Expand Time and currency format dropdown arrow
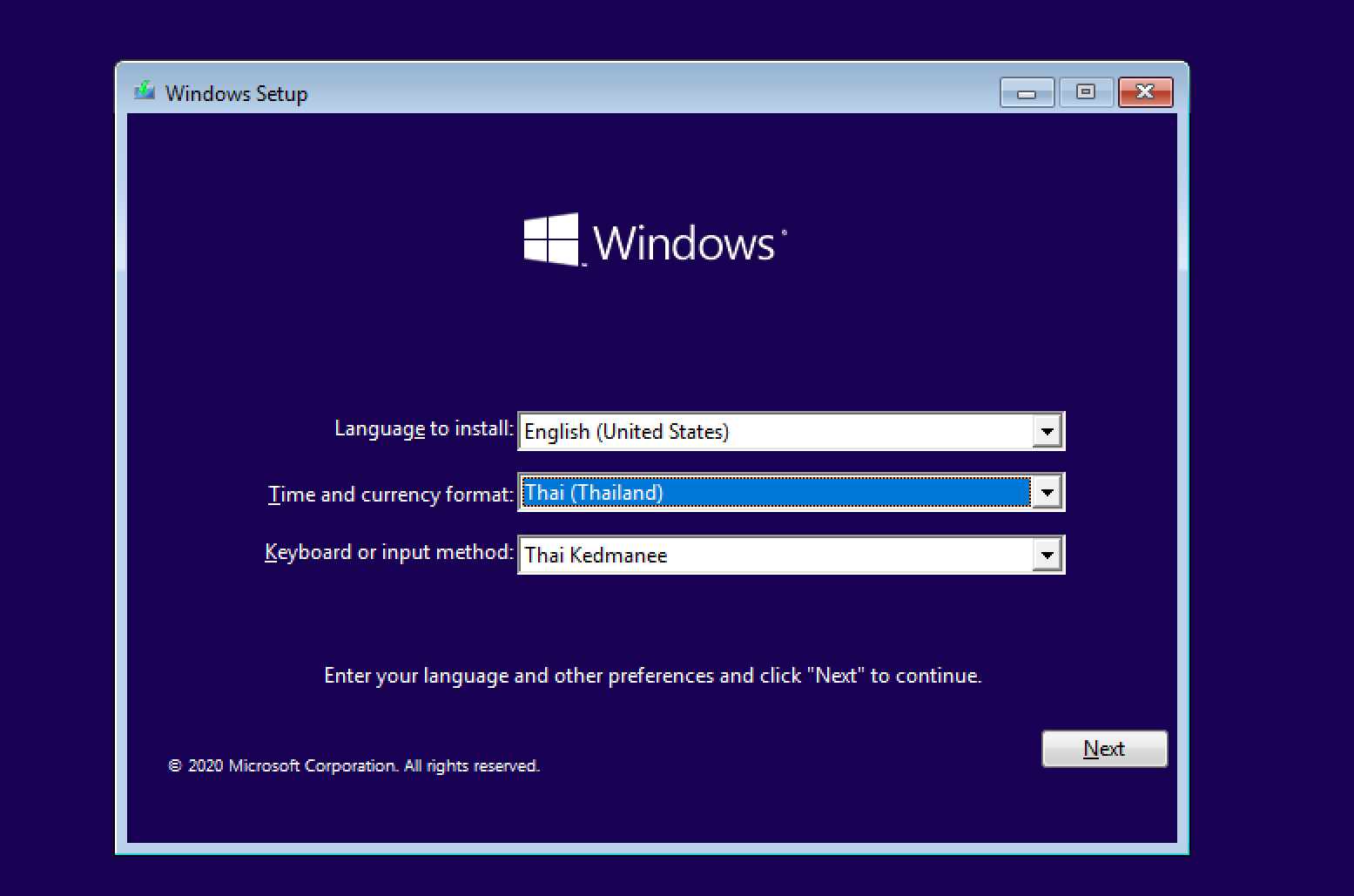 [x=1047, y=493]
